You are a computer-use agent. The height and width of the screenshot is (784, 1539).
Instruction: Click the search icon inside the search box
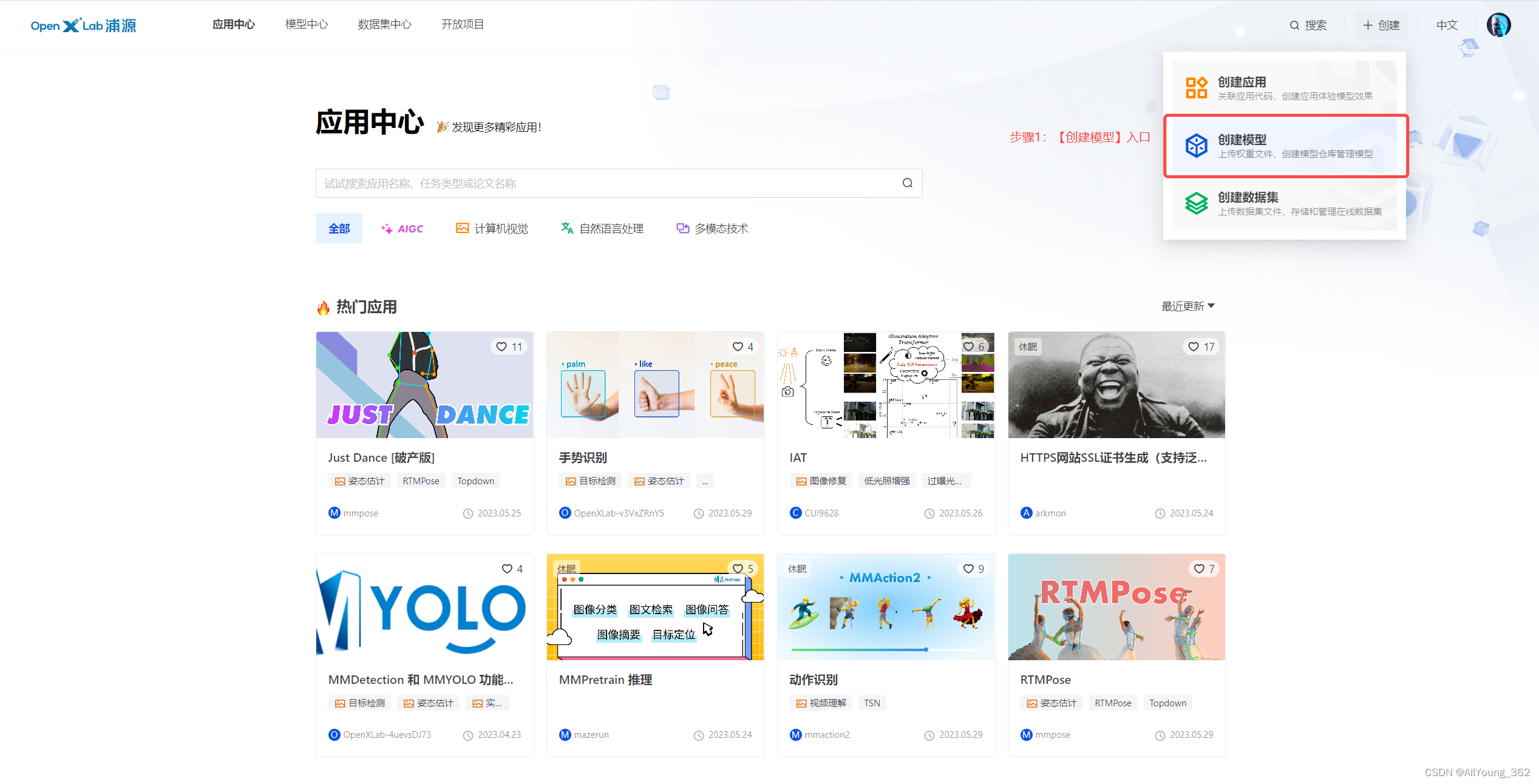pos(907,183)
